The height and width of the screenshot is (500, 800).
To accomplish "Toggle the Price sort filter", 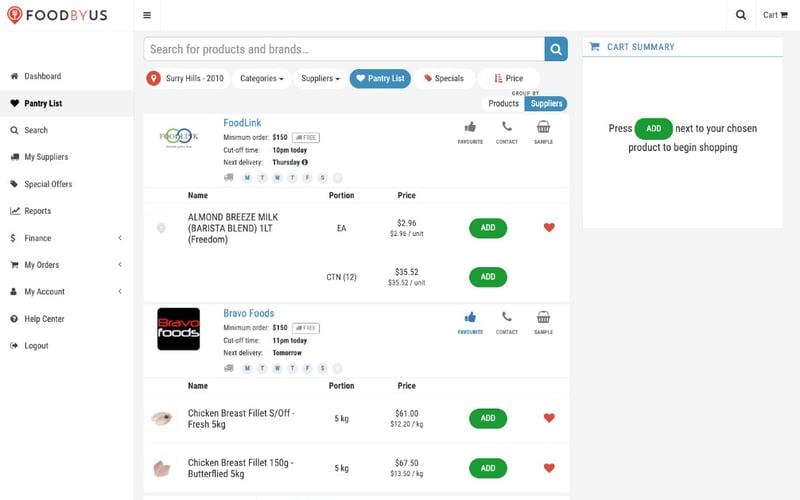I will 509,79.
